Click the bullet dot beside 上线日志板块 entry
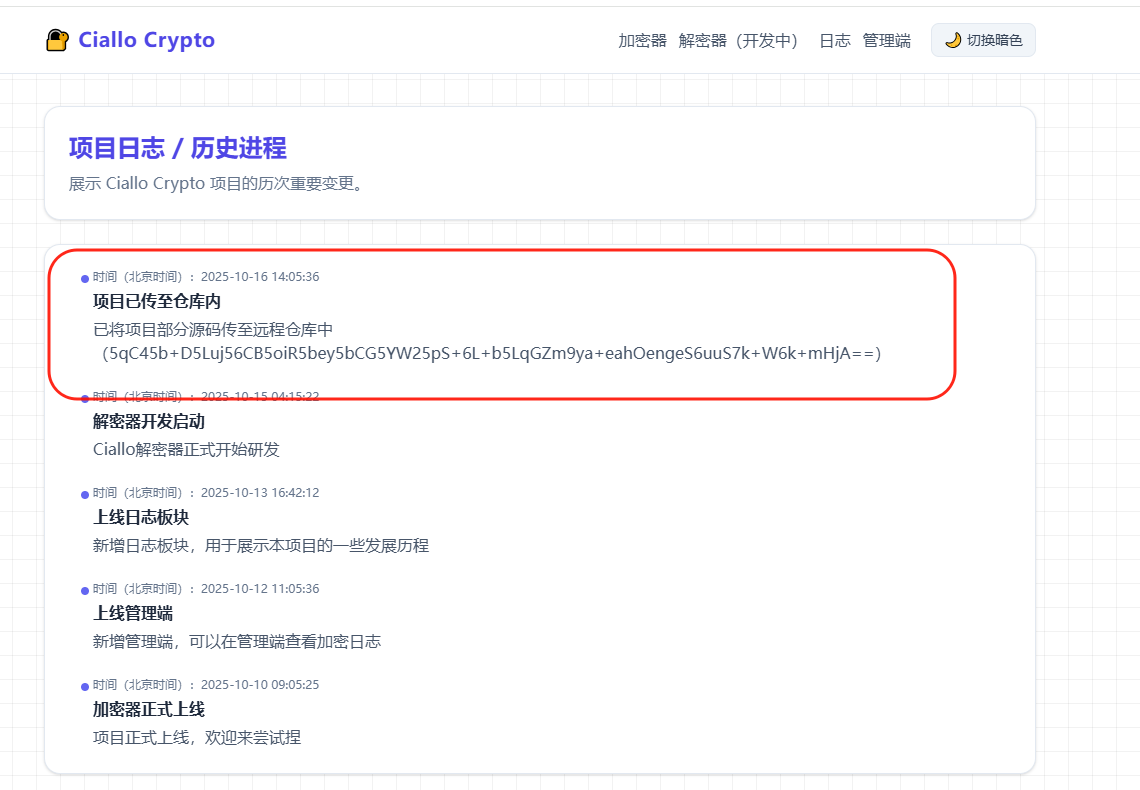 (85, 494)
